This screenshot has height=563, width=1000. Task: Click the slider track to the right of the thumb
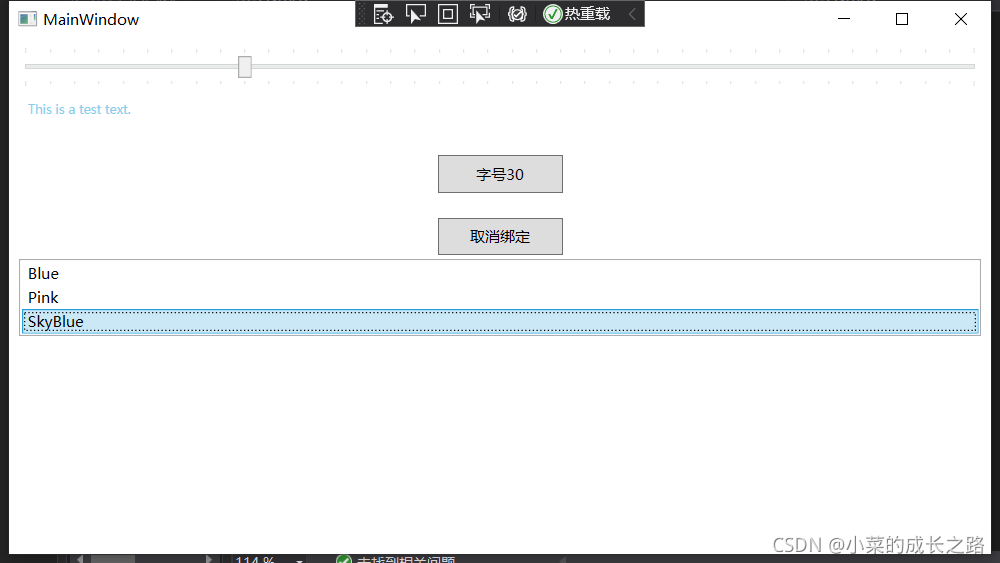click(x=612, y=66)
